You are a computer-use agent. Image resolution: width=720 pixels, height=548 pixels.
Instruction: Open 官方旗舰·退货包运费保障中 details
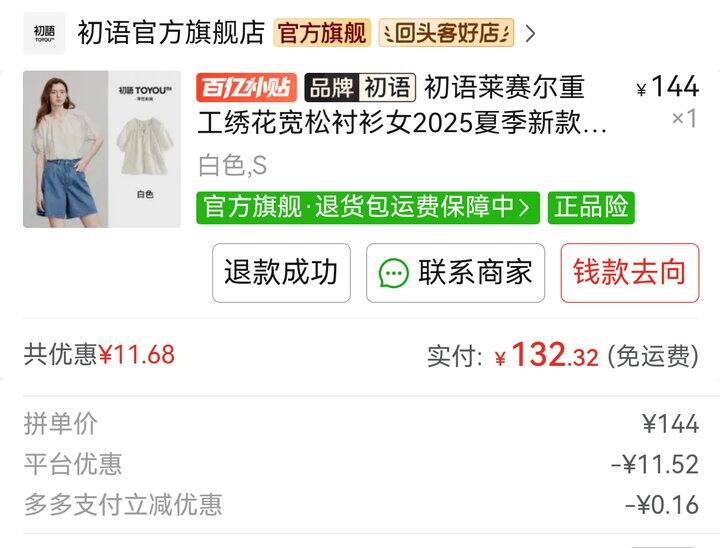coord(368,208)
